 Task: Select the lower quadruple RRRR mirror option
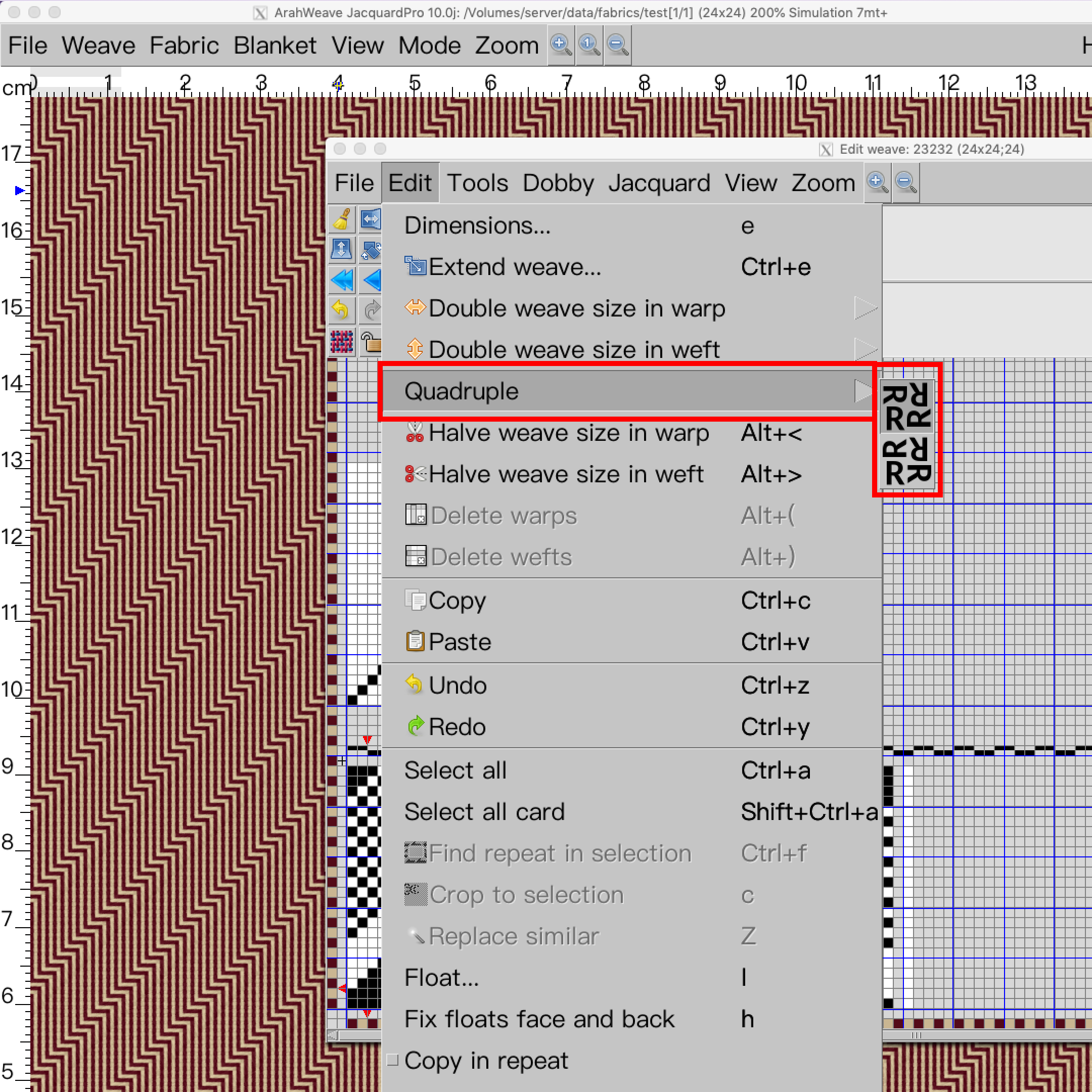(906, 462)
